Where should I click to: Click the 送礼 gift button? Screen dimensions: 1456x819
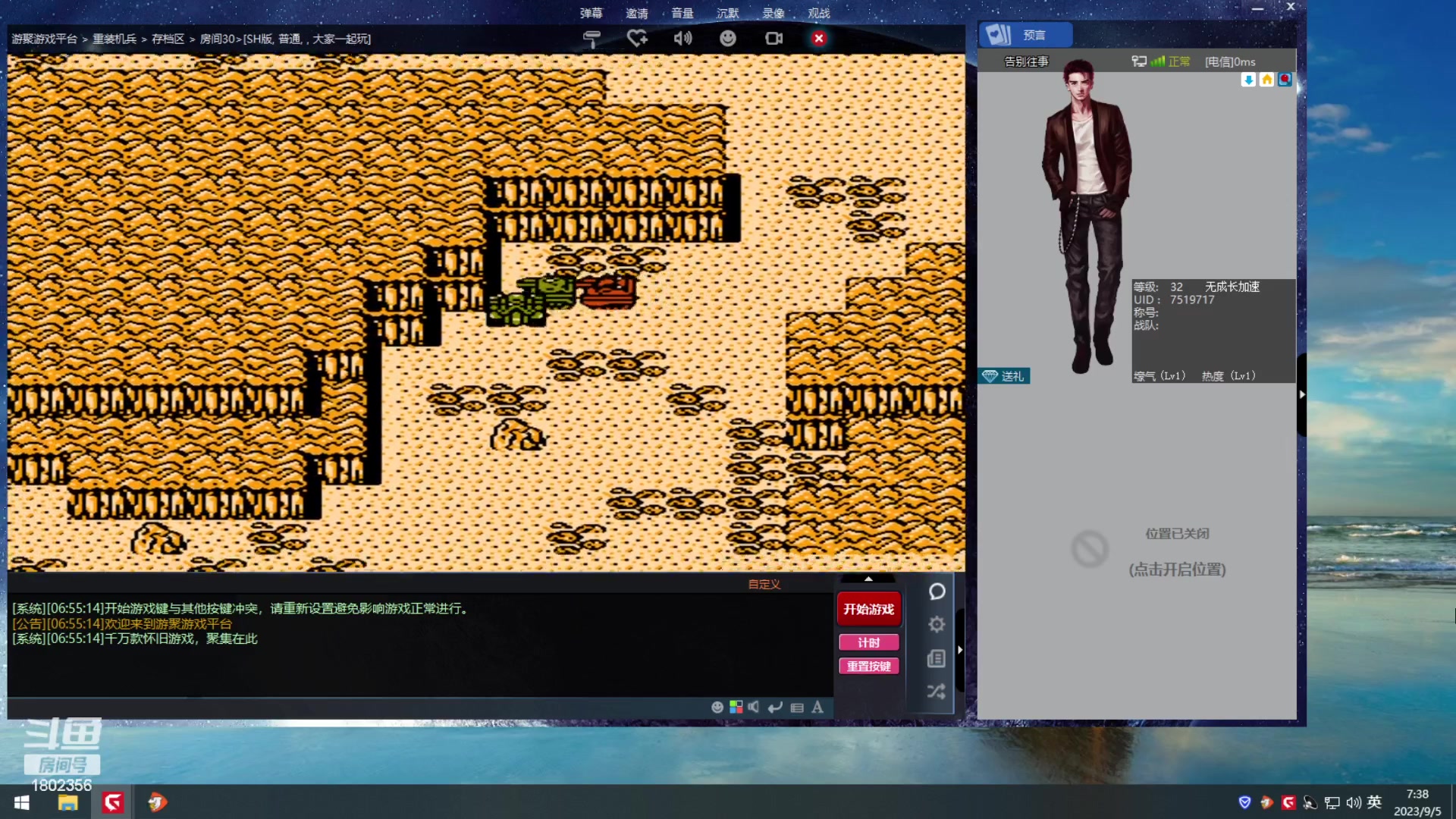1004,376
